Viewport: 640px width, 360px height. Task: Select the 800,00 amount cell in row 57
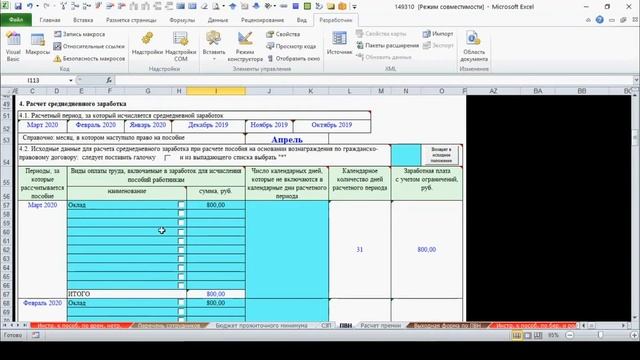pyautogui.click(x=216, y=205)
